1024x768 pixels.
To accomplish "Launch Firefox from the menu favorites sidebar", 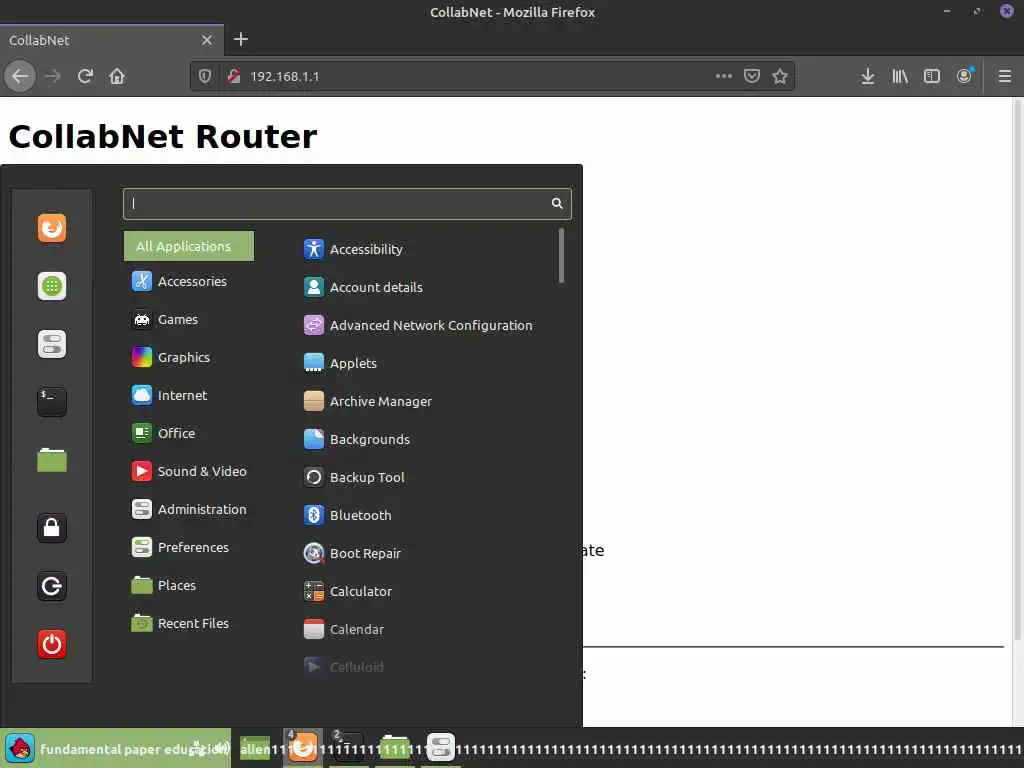I will [52, 228].
